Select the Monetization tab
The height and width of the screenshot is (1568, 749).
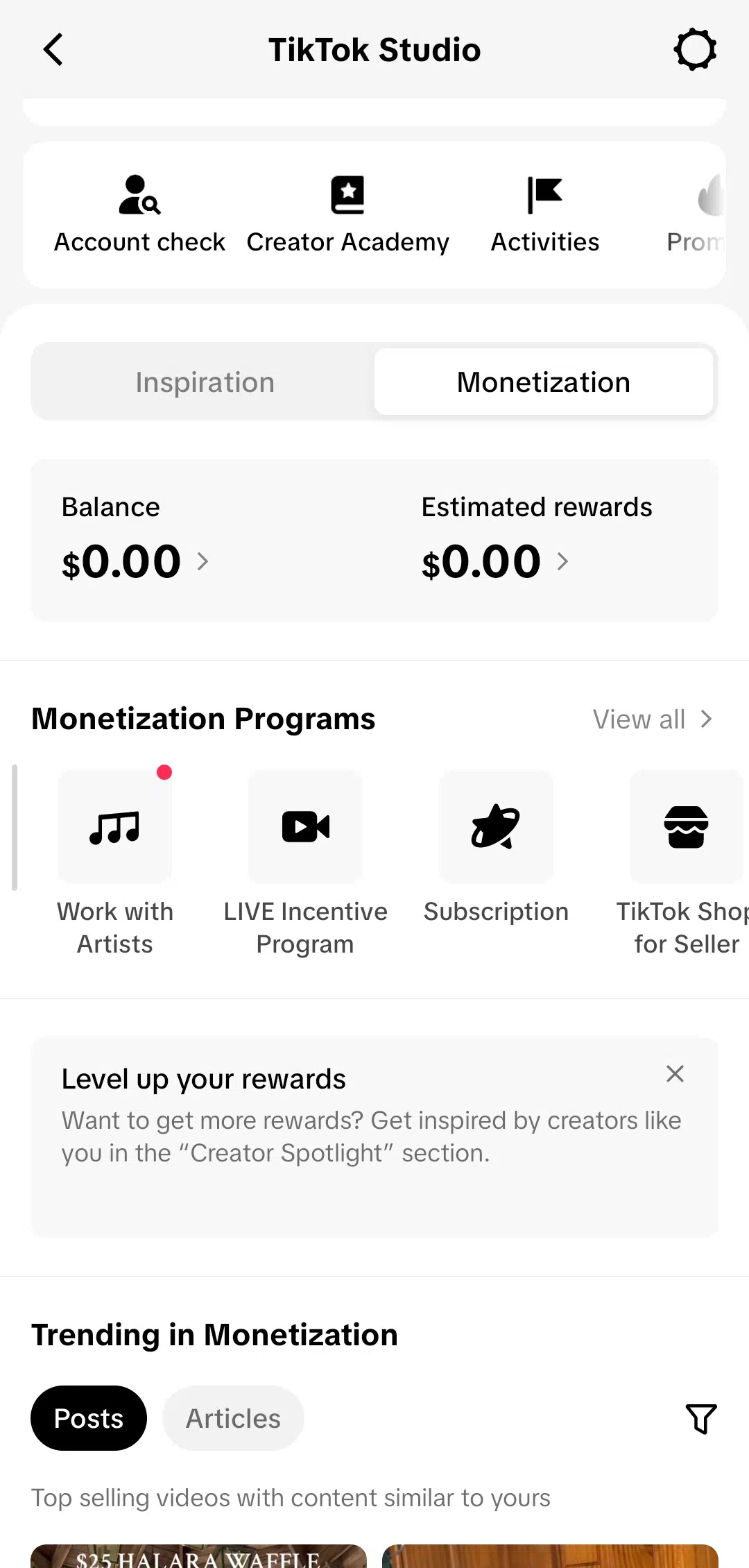[x=544, y=382]
